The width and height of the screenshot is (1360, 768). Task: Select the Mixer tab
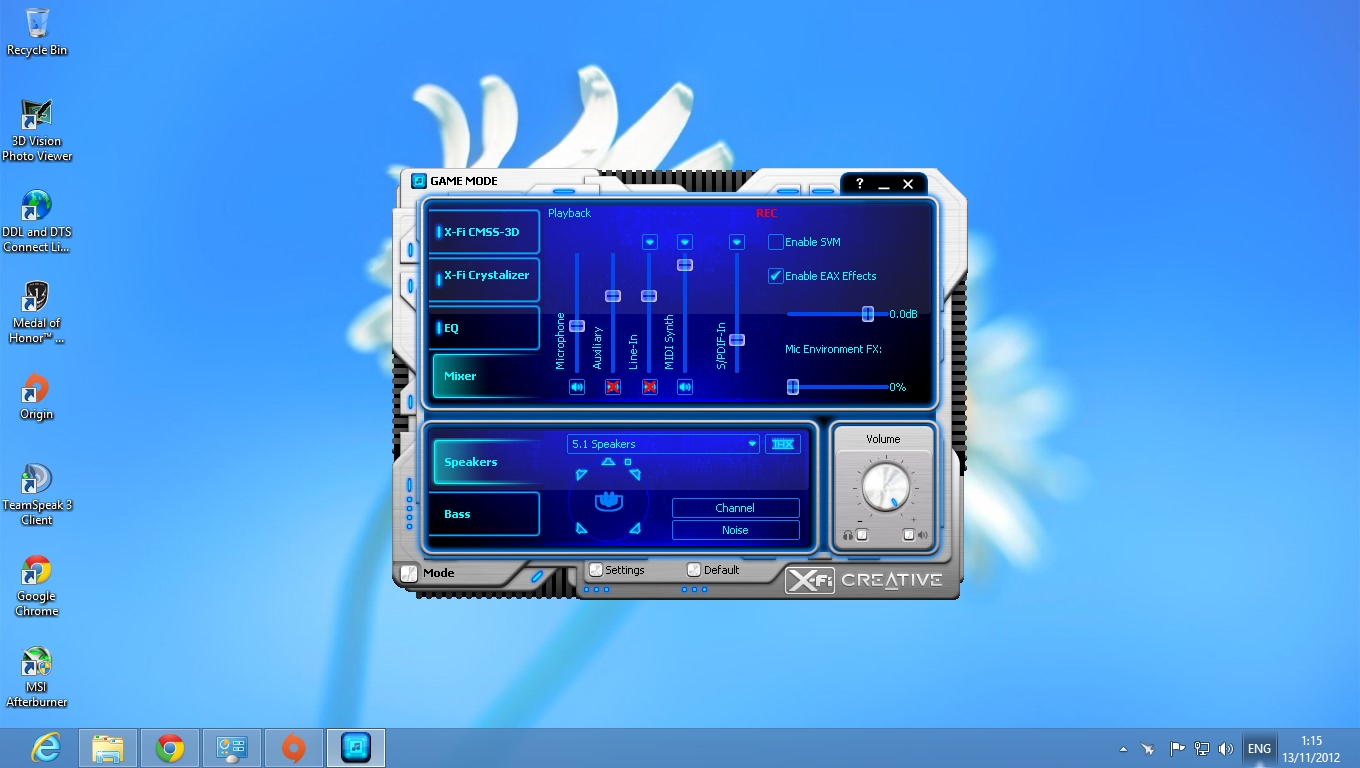[485, 376]
